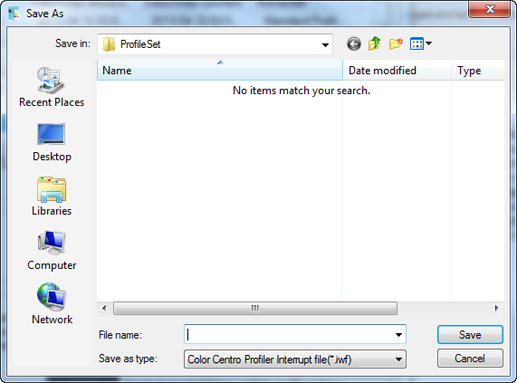Select Computer in the places bar
This screenshot has width=517, height=383.
51,251
